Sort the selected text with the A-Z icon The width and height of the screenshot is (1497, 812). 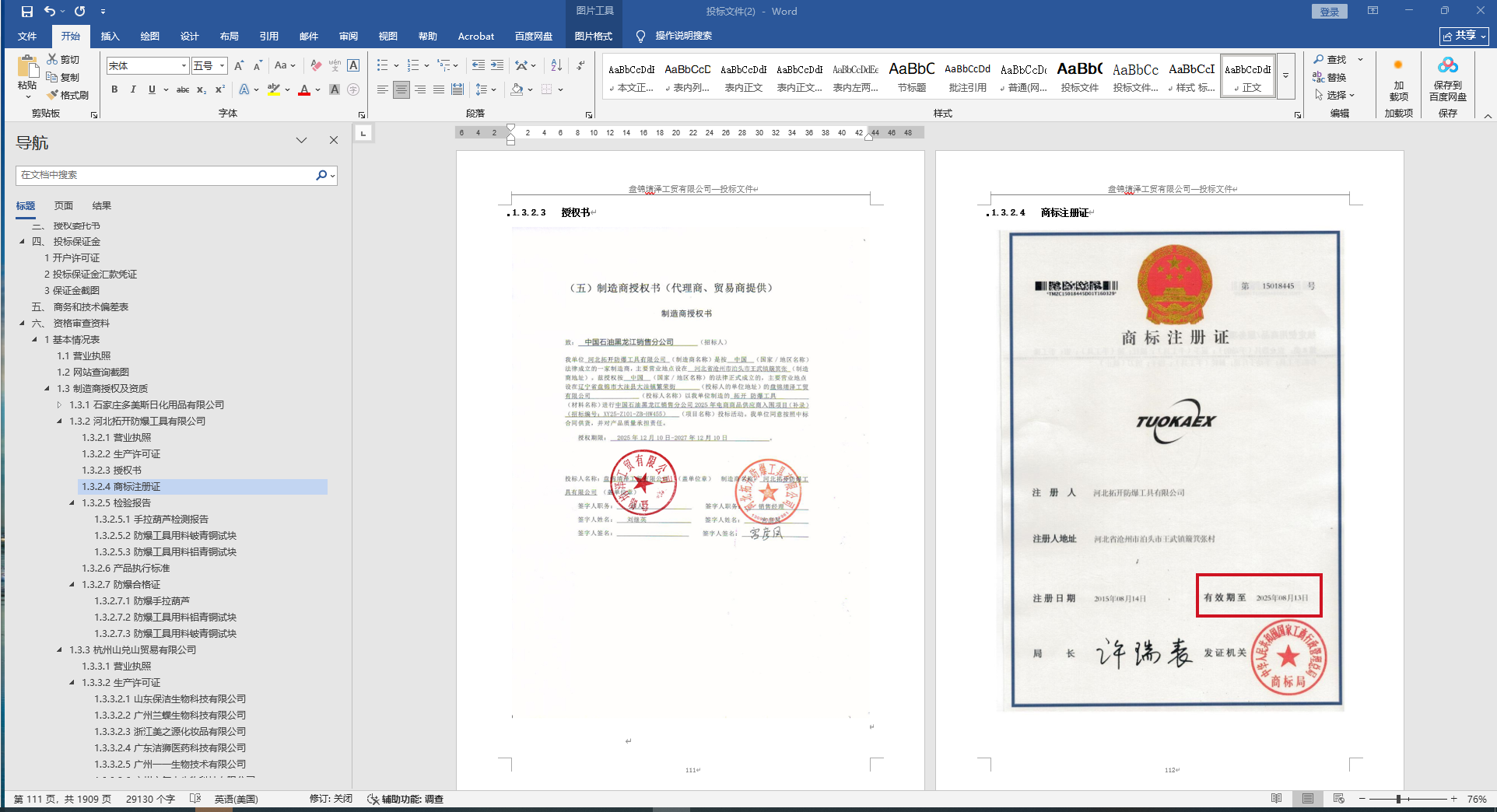point(556,65)
